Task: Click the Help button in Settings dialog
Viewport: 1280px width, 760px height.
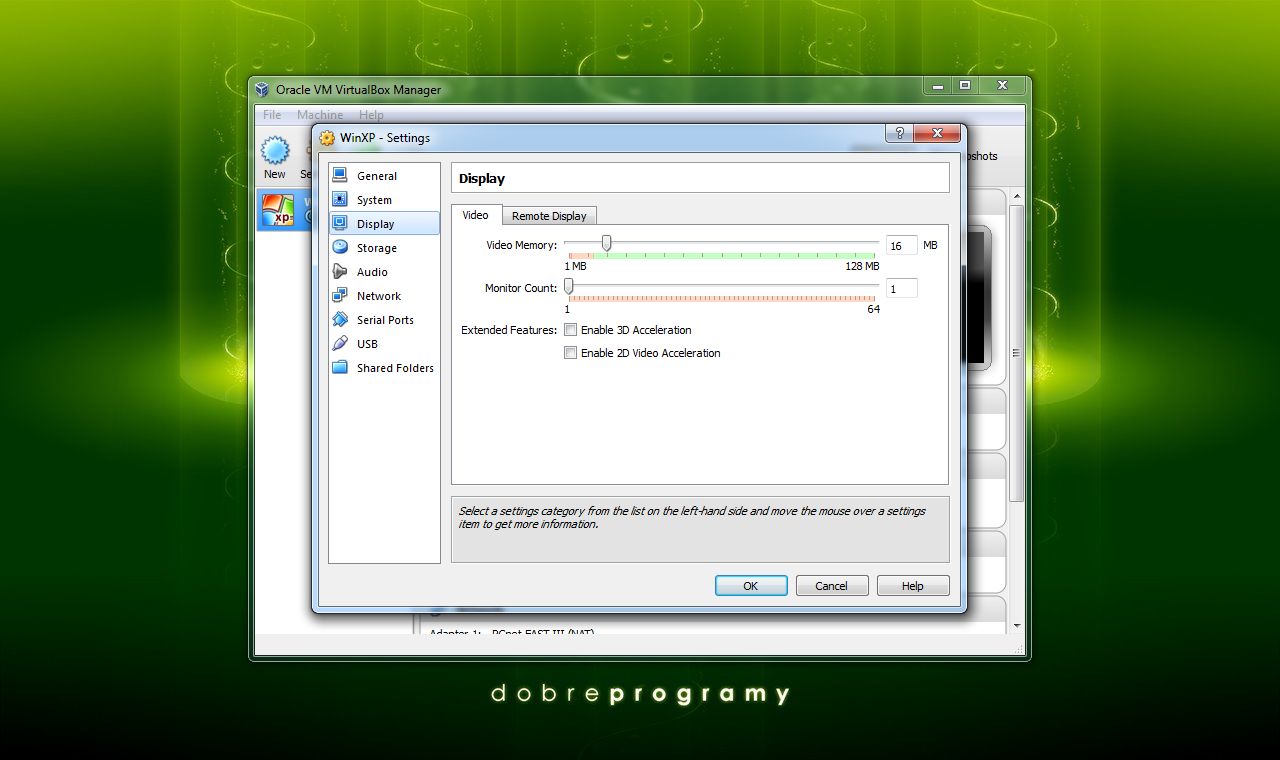Action: point(913,586)
